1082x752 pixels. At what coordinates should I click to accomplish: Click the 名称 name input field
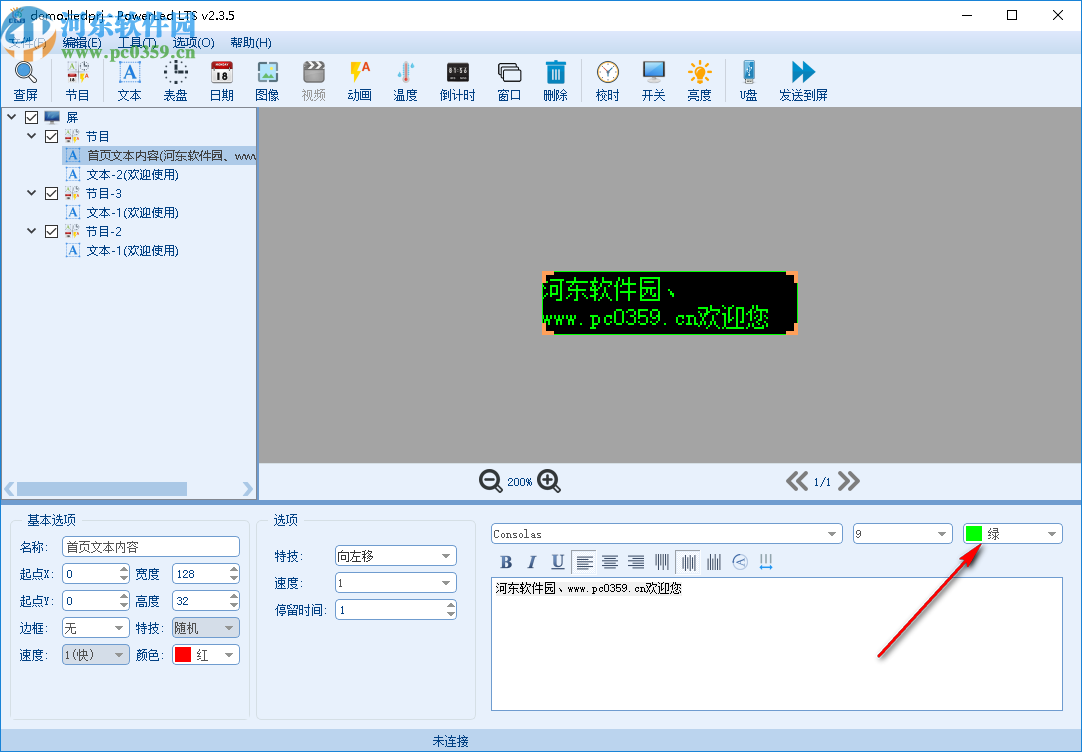pos(150,547)
